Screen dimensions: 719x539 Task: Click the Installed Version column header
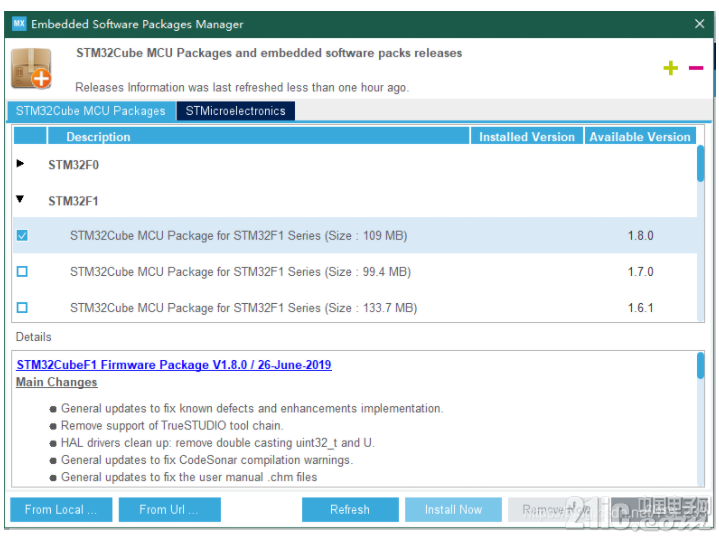pyautogui.click(x=526, y=137)
